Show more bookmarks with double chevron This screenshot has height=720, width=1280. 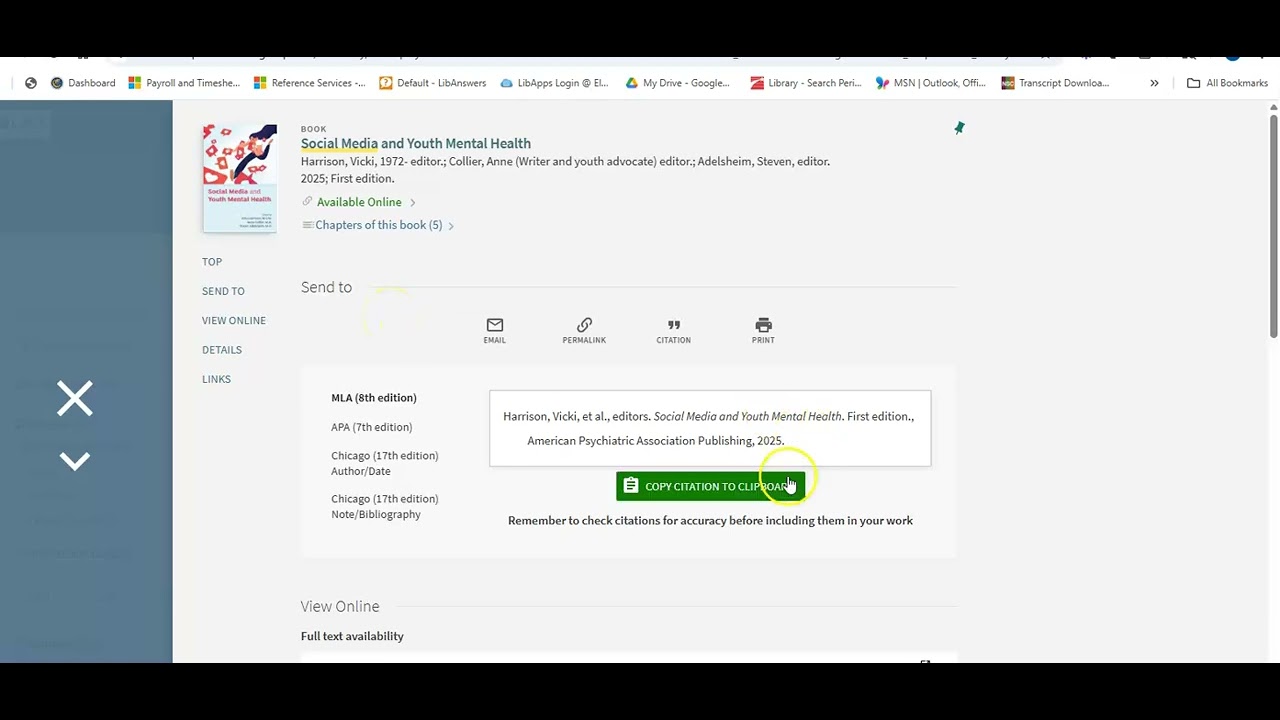click(1154, 83)
